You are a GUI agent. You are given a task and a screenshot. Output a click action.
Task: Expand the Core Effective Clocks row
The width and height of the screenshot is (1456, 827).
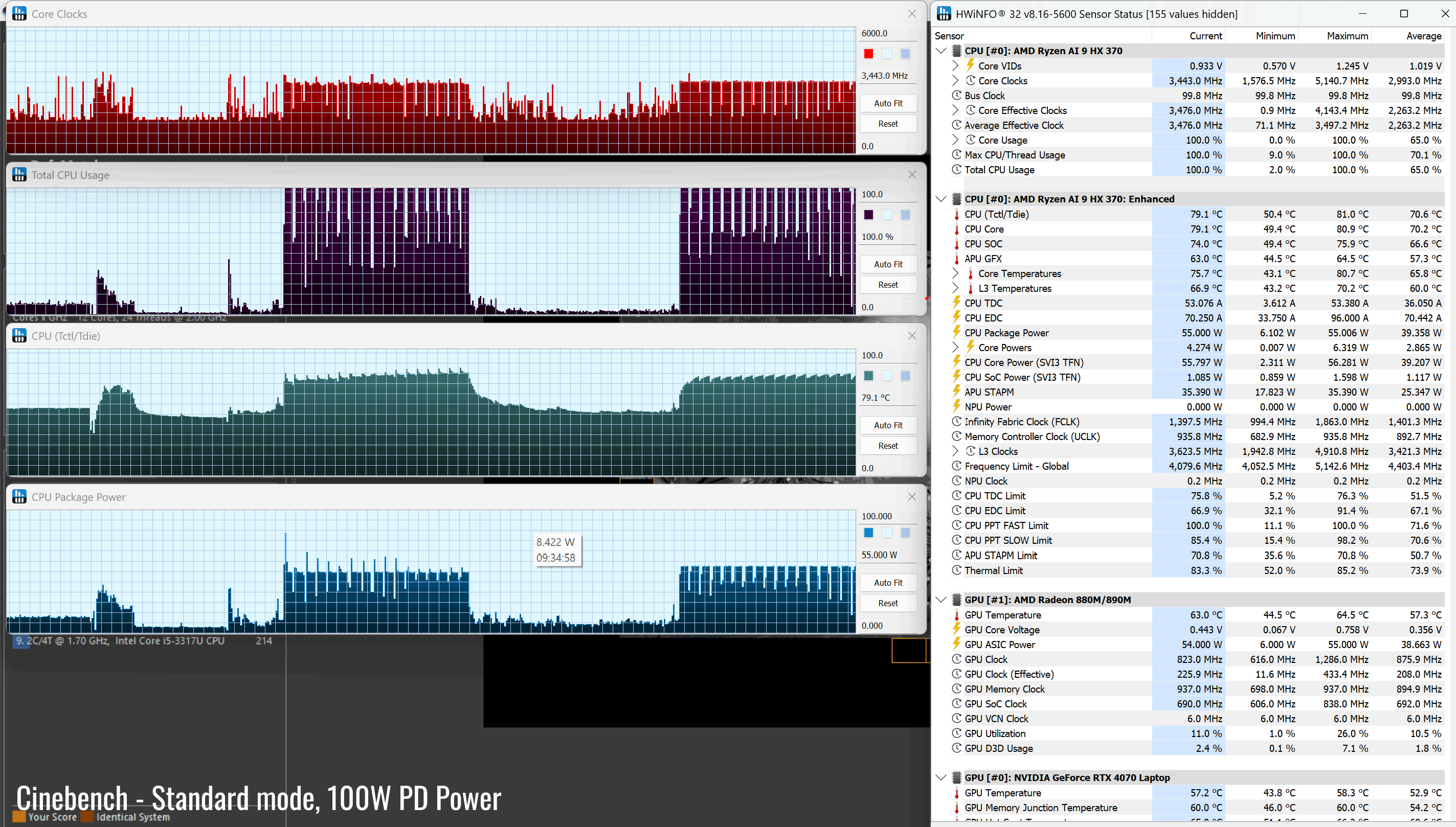(955, 110)
